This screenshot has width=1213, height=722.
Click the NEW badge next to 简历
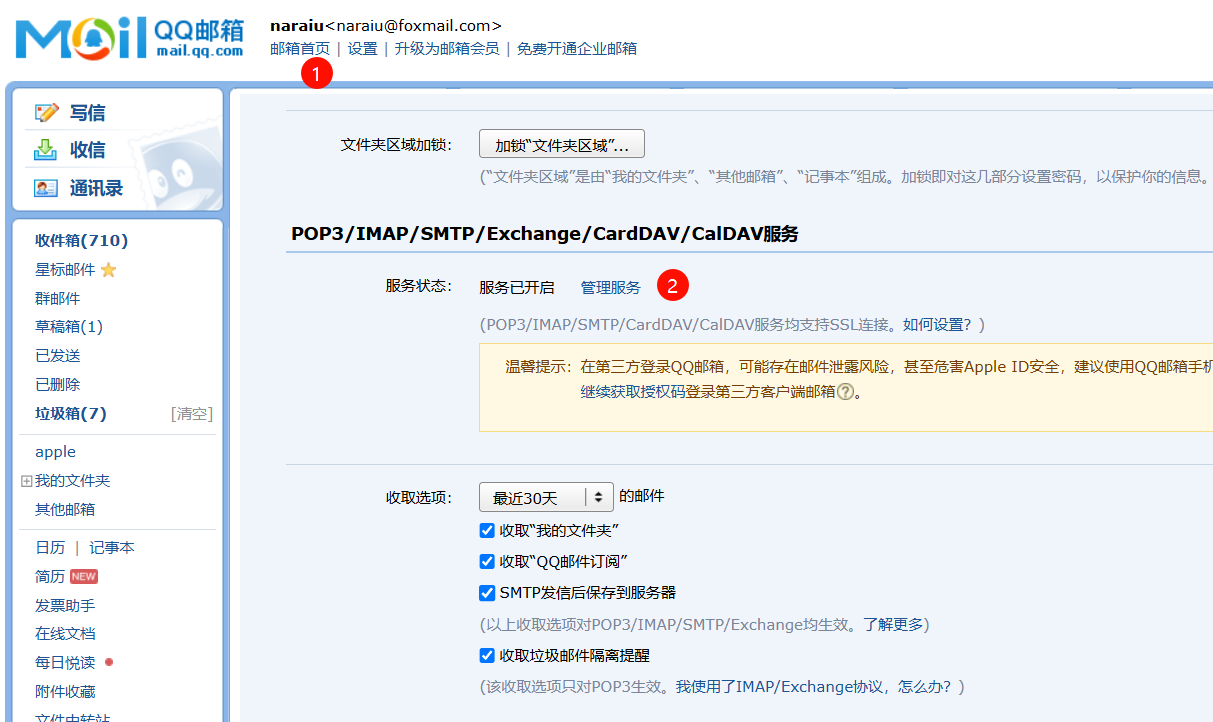click(84, 576)
